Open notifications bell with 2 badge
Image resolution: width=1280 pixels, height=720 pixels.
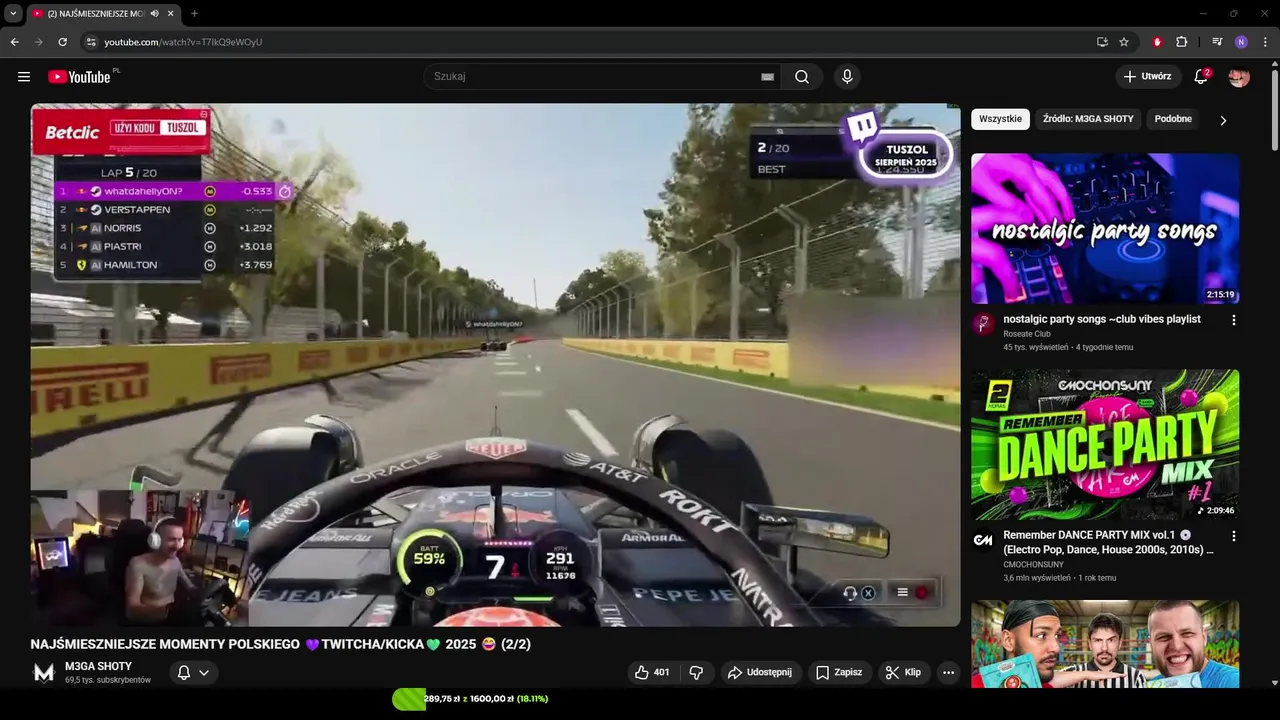coord(1201,77)
